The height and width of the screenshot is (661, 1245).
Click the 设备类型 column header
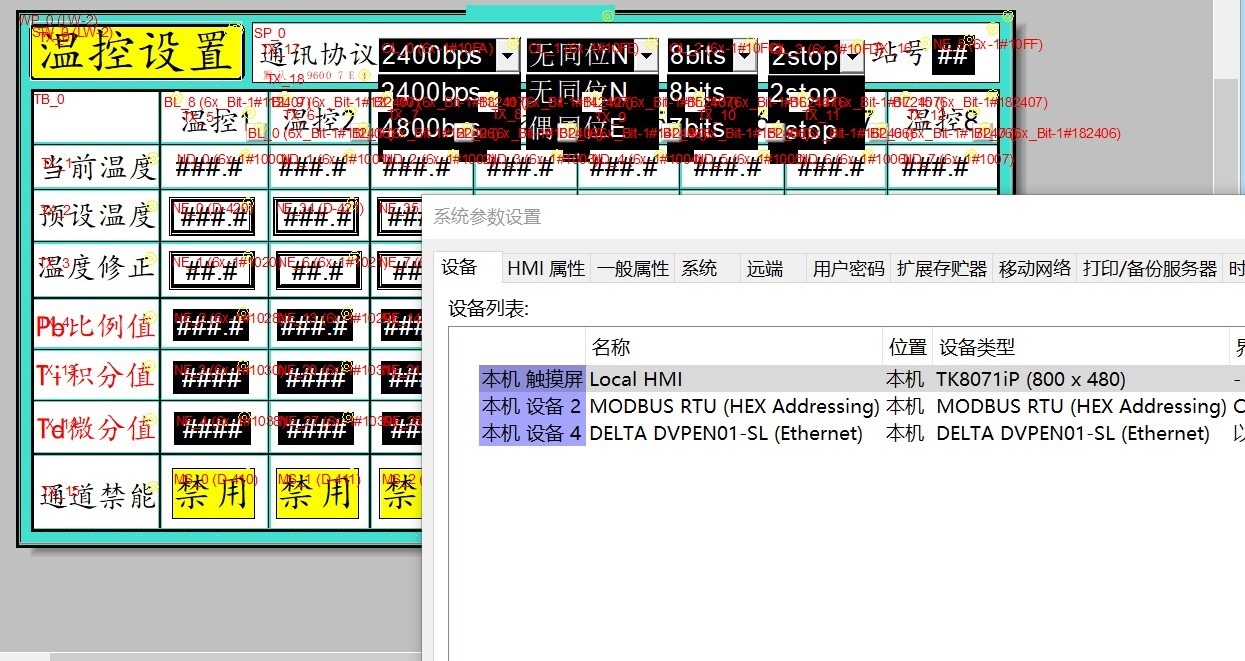point(1080,347)
